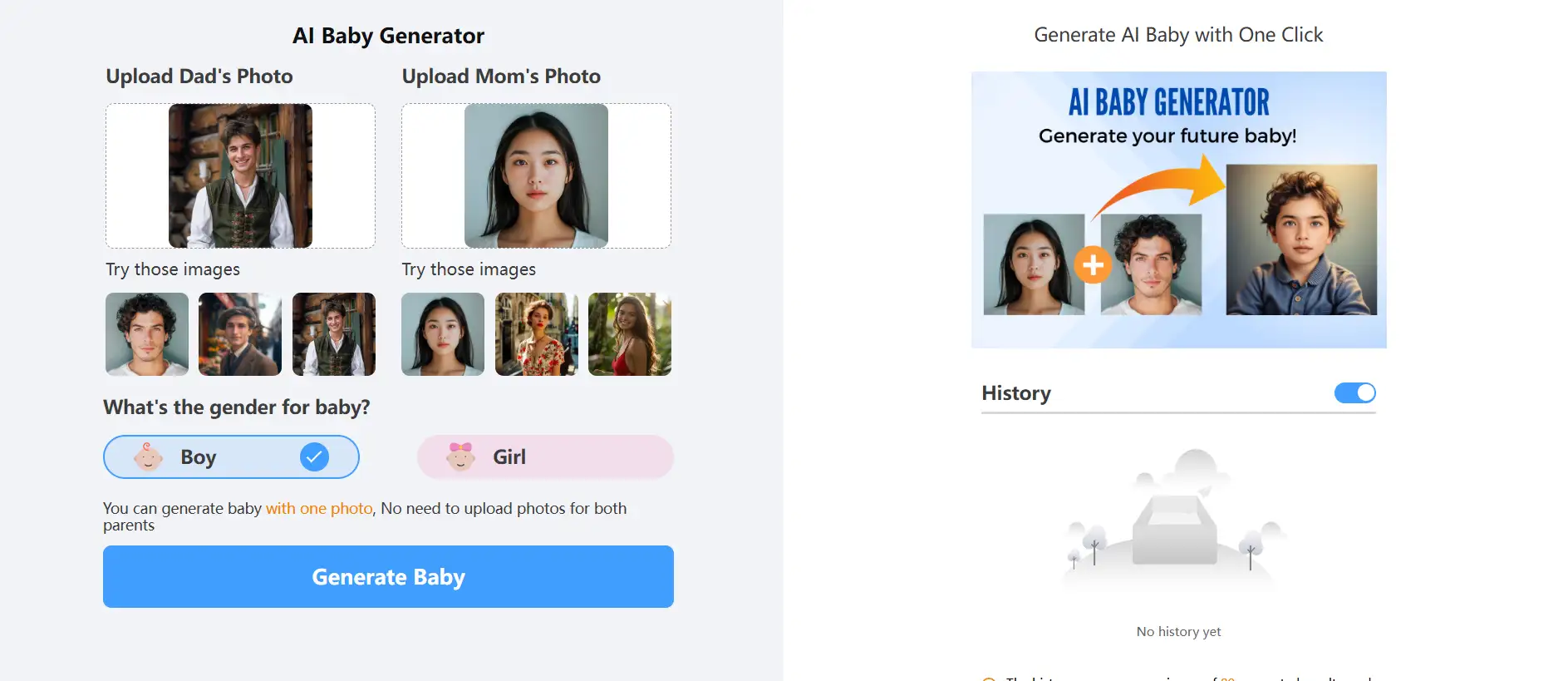Open the 'with one photo' link
This screenshot has height=681, width=1568.
coord(319,508)
